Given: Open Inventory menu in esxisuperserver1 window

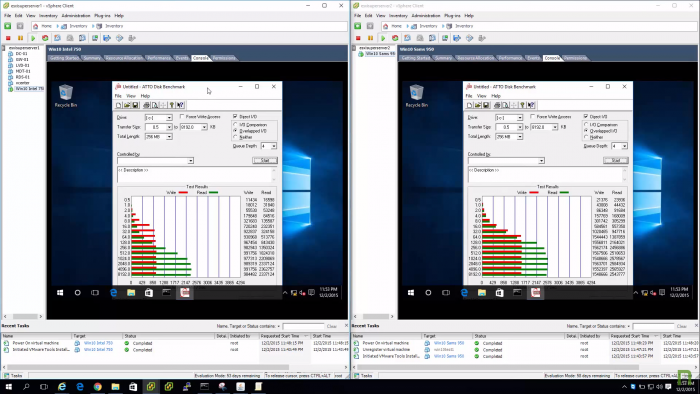Looking at the screenshot, I should coord(48,16).
